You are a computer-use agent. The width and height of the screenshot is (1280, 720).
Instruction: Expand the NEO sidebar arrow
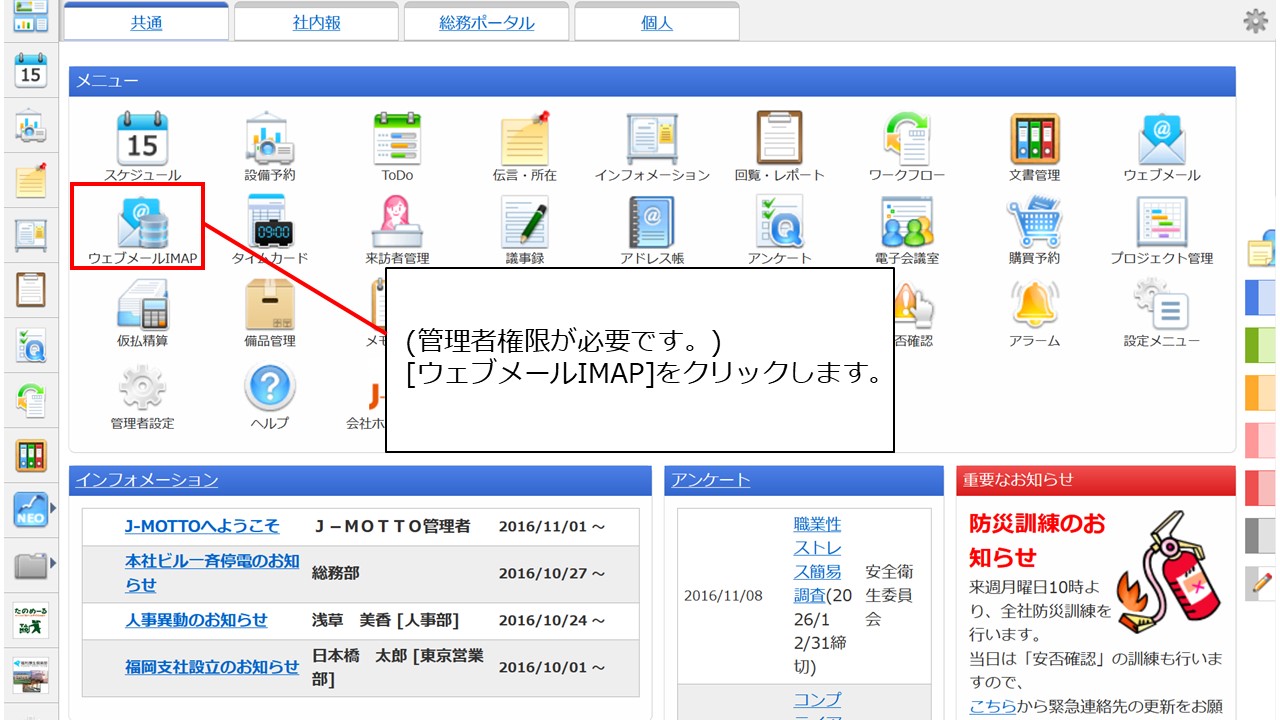(x=53, y=509)
